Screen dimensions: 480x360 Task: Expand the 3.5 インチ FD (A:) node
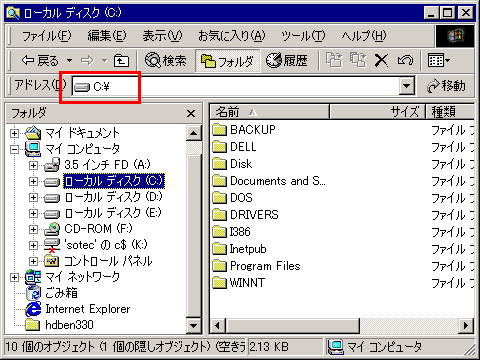pos(33,165)
